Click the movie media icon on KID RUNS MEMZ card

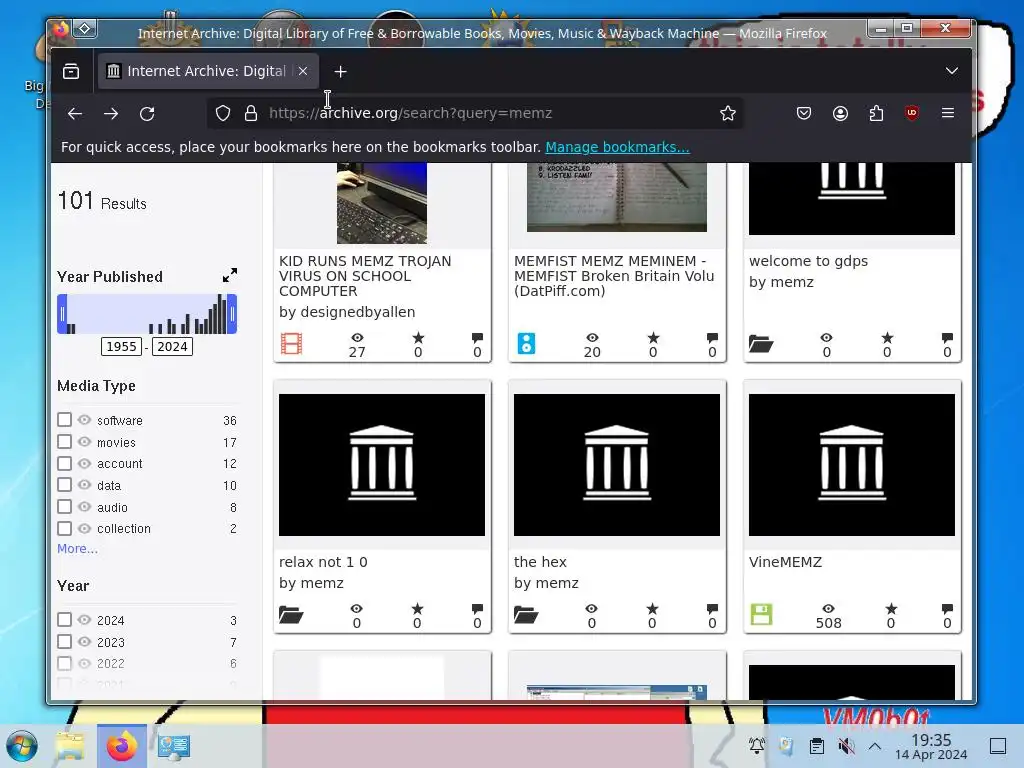coord(291,344)
